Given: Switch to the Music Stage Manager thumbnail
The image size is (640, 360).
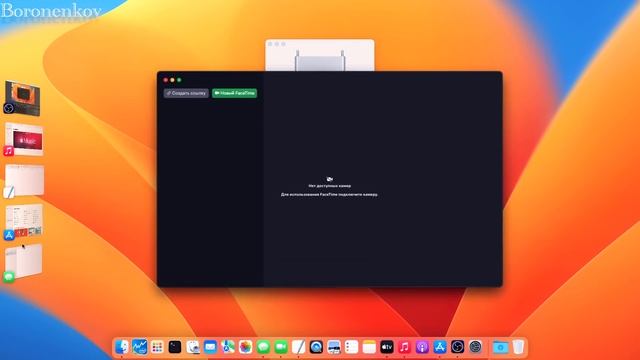Looking at the screenshot, I should tap(24, 140).
